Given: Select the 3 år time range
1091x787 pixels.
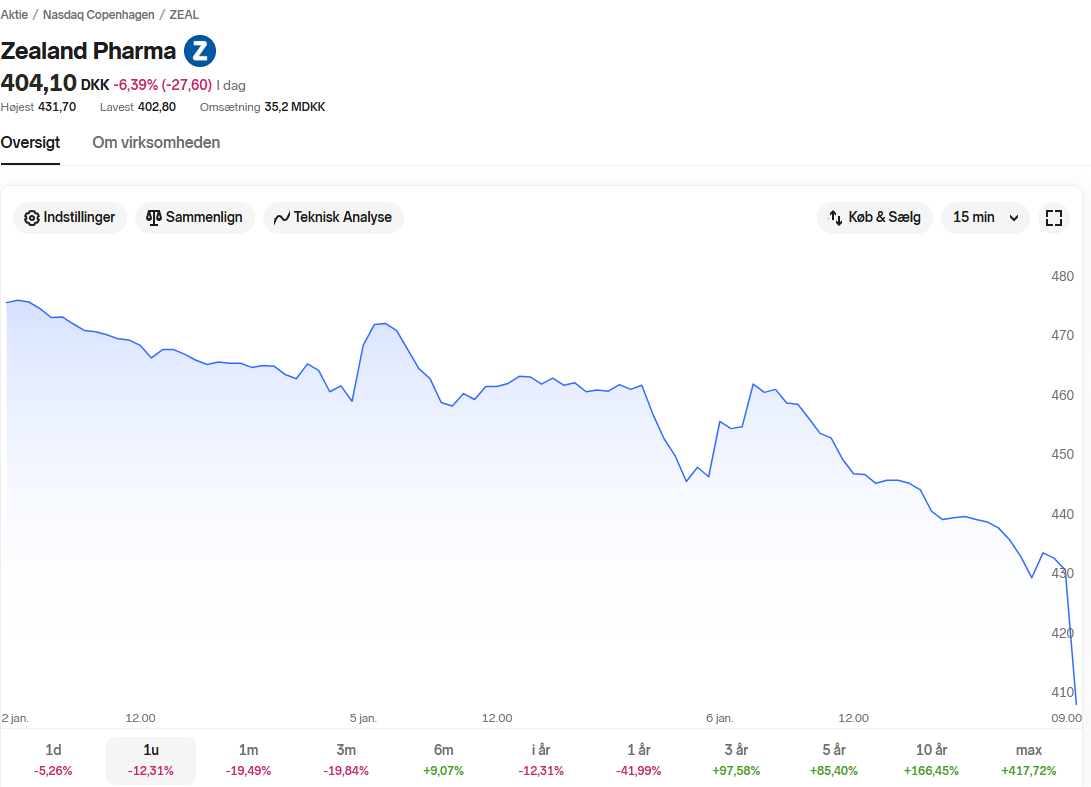Looking at the screenshot, I should (x=736, y=760).
